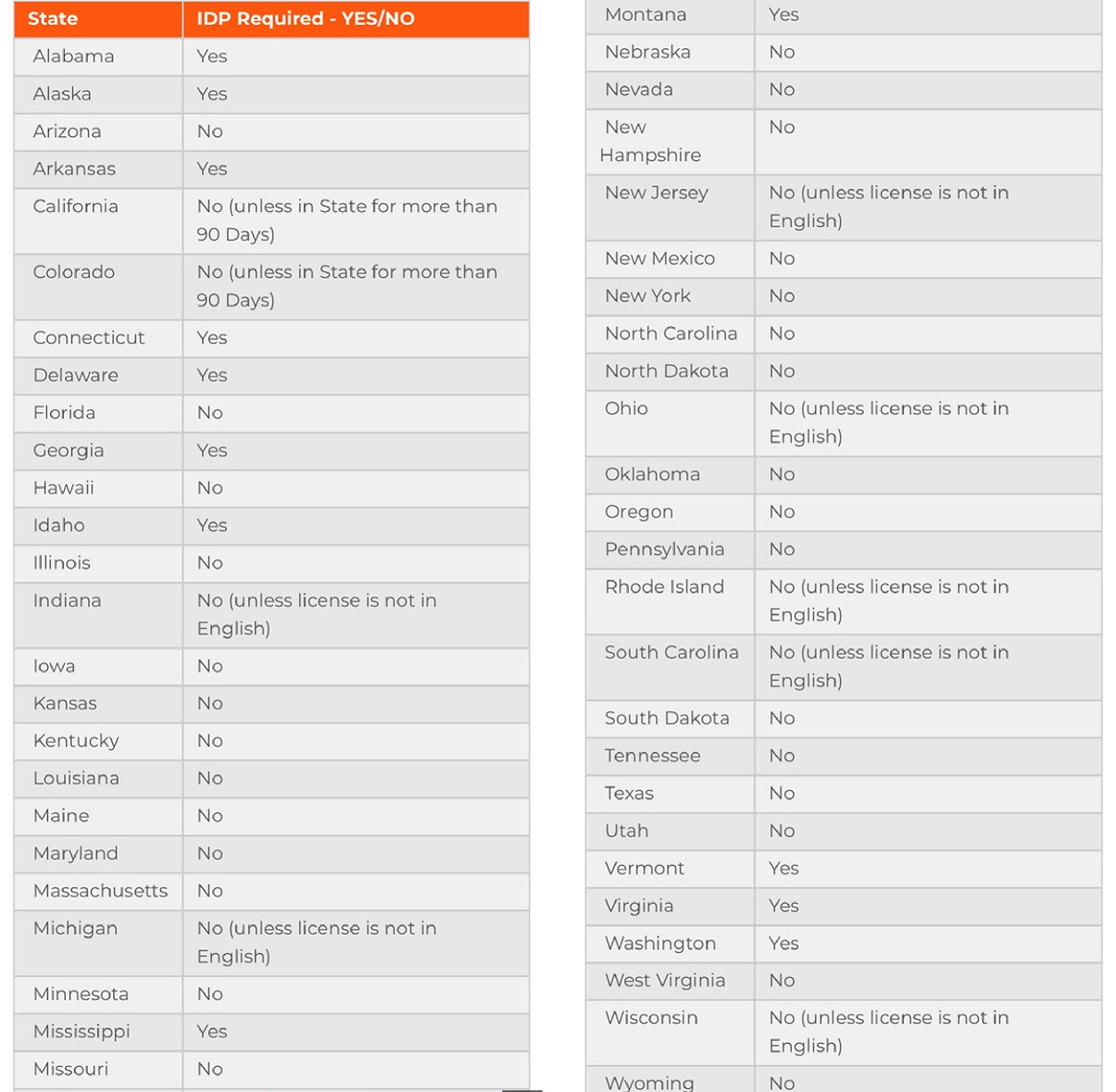Click the Yes value beside Connecticut
1116x1092 pixels.
(212, 338)
